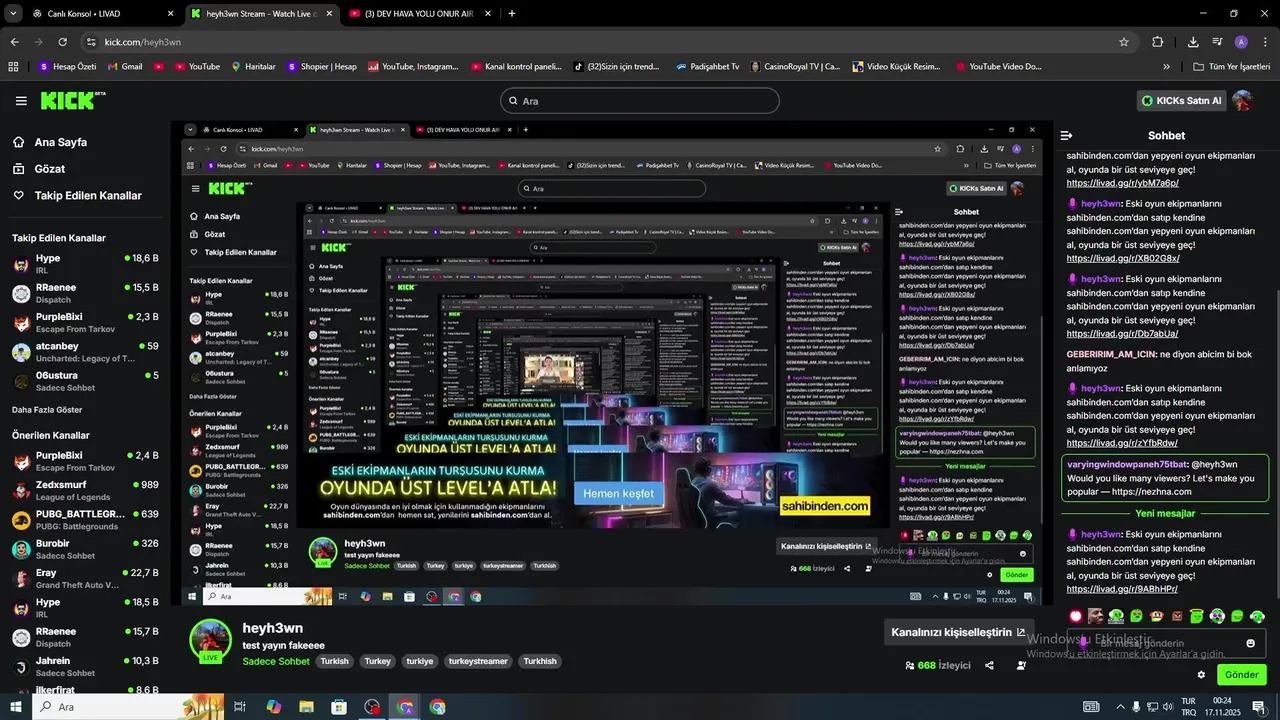Pick the red heart emote
This screenshot has height=720, width=1280.
pyautogui.click(x=1076, y=616)
